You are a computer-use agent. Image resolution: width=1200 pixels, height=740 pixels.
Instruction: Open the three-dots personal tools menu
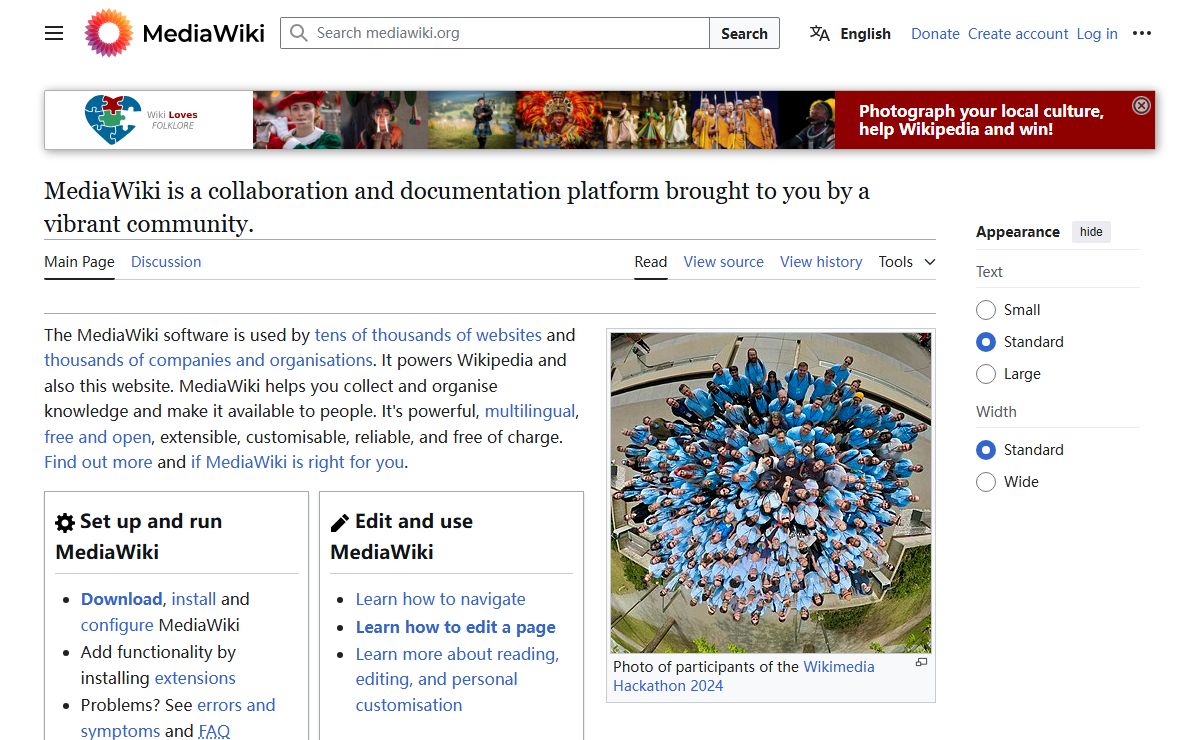click(x=1142, y=33)
